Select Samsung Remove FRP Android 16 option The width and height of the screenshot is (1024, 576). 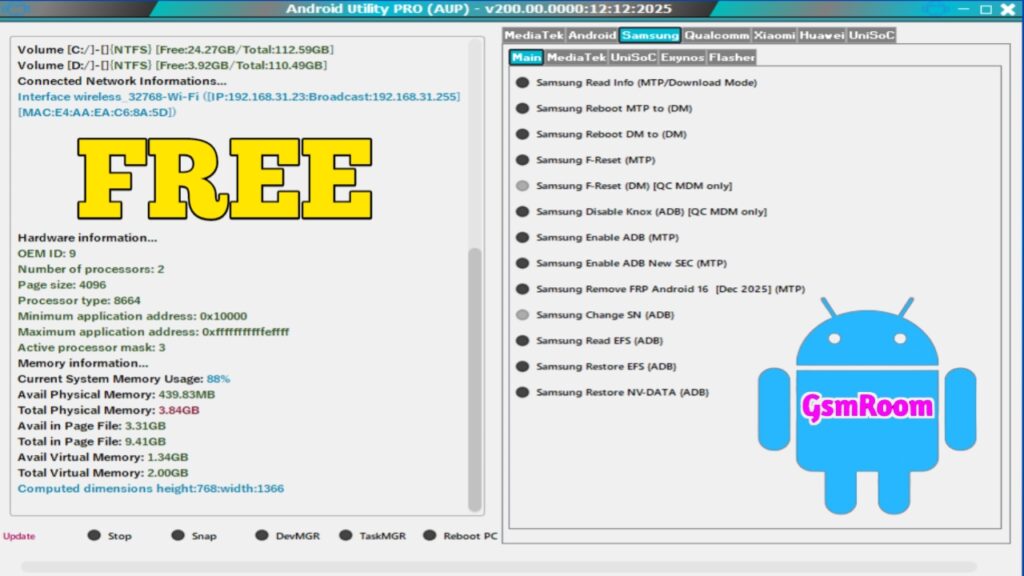[523, 289]
